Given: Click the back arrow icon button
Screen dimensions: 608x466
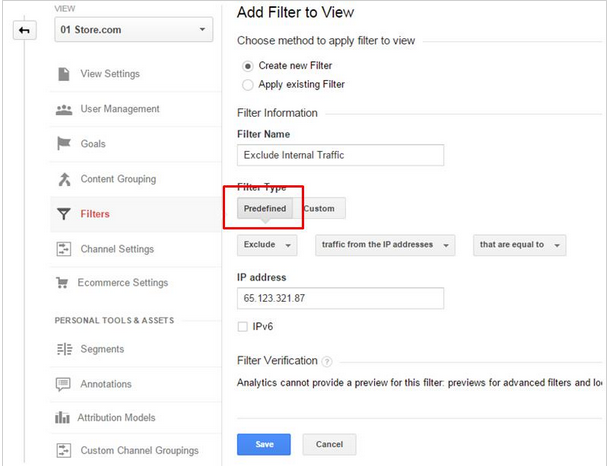Looking at the screenshot, I should coord(24,30).
